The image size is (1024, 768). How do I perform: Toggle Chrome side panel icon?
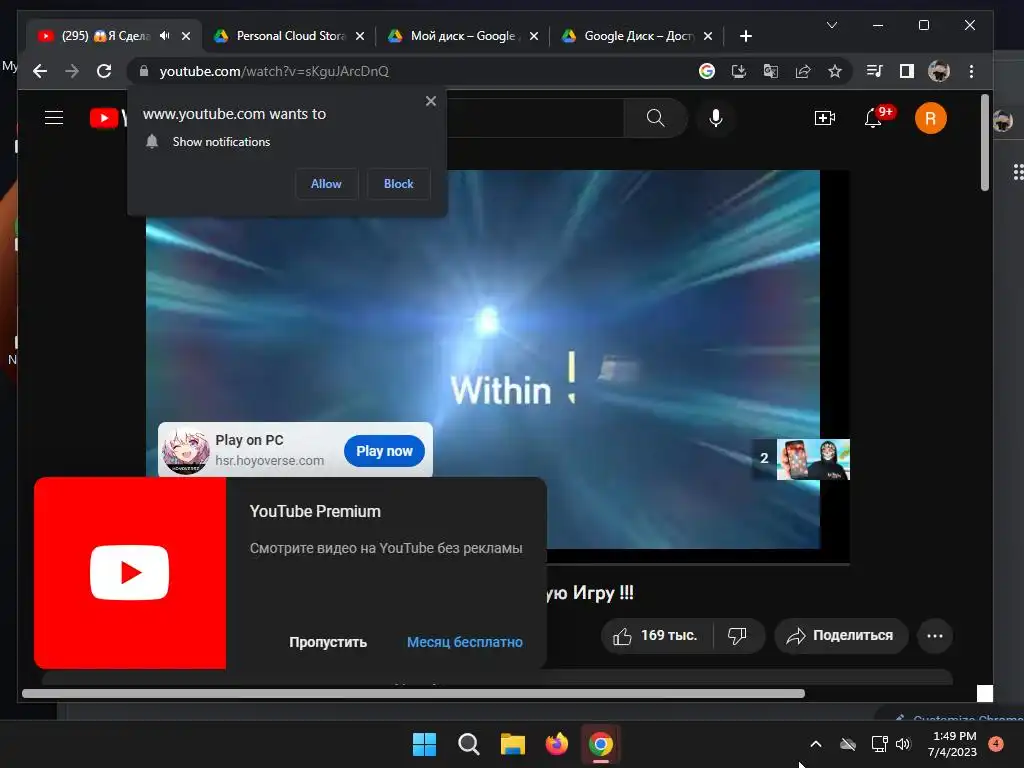click(x=906, y=71)
